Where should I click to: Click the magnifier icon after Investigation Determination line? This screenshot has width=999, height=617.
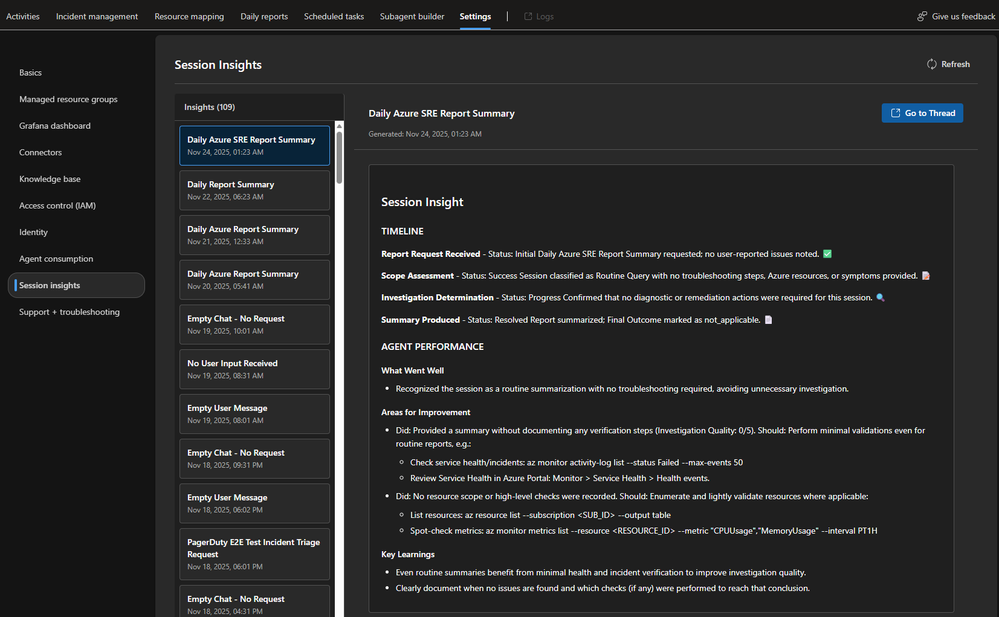coord(880,298)
